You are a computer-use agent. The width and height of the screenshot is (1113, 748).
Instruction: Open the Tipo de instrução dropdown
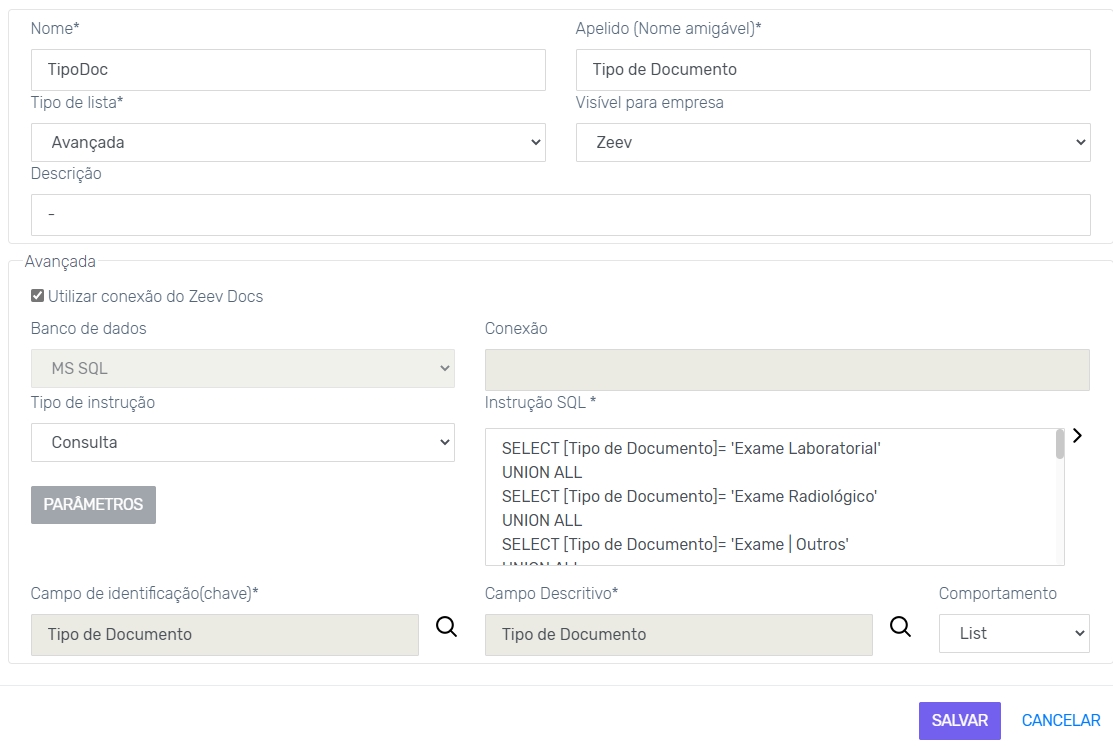coord(242,442)
